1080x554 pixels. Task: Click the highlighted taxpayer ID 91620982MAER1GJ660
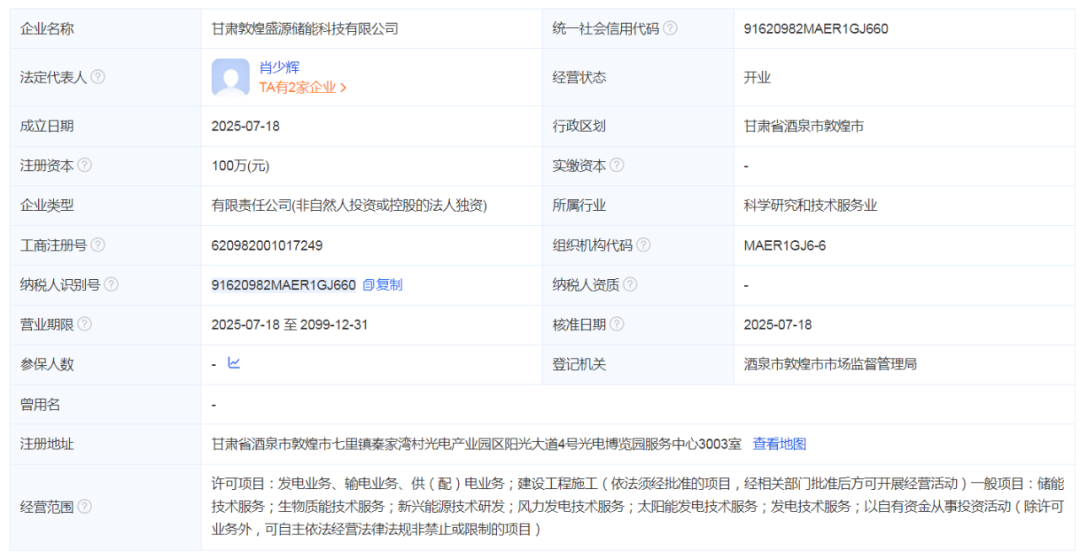point(284,285)
